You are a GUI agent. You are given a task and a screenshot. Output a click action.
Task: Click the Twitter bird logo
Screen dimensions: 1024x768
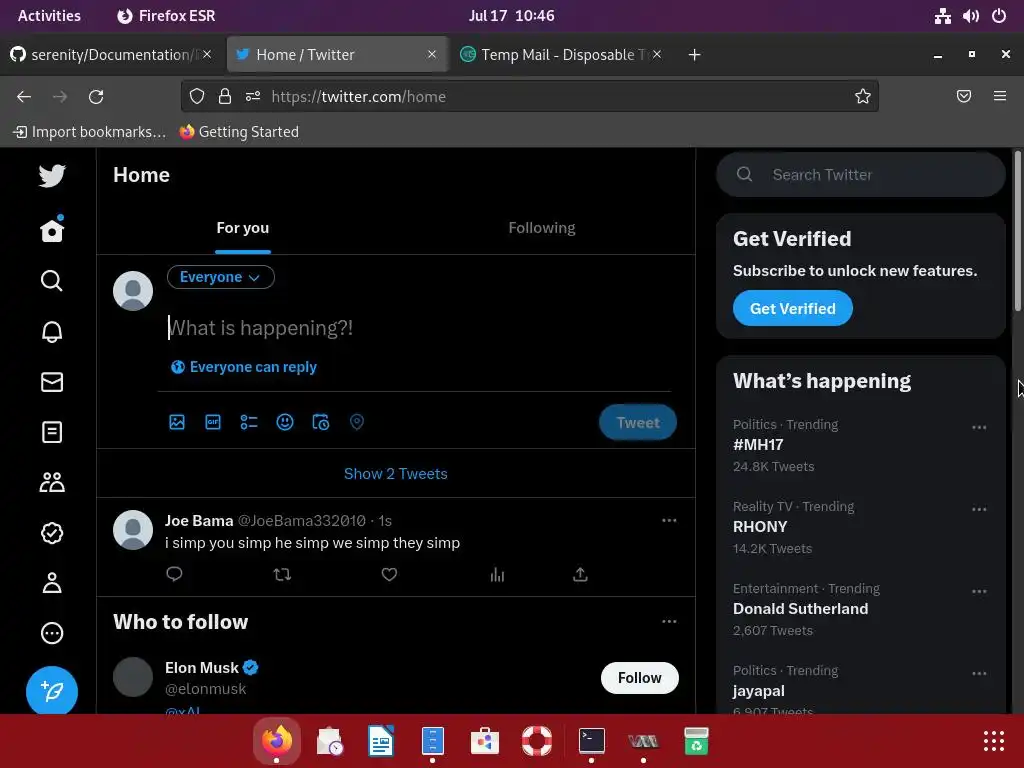pyautogui.click(x=52, y=175)
